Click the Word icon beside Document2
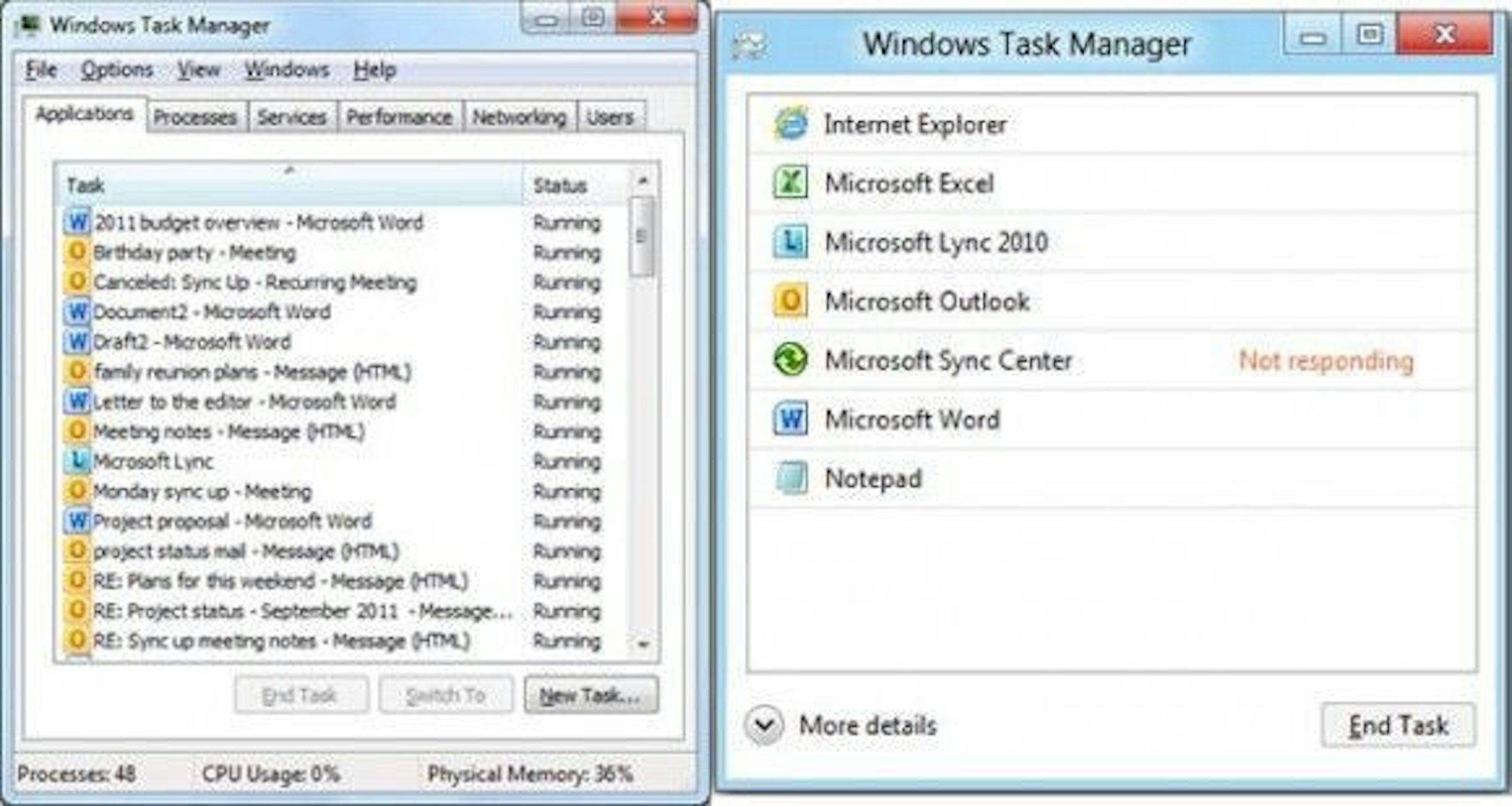 click(x=77, y=312)
